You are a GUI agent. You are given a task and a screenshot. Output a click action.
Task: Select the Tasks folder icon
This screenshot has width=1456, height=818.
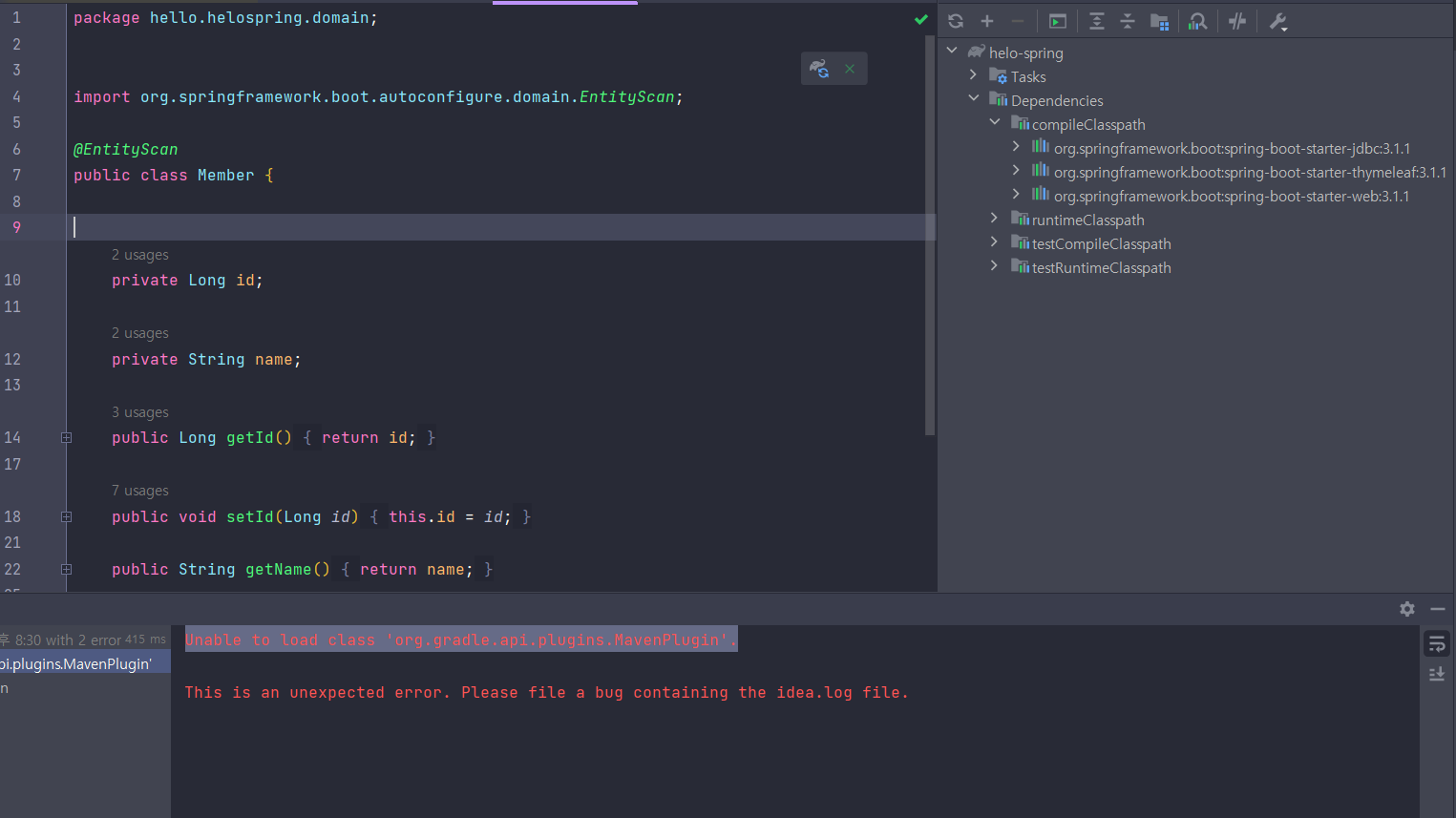point(998,75)
